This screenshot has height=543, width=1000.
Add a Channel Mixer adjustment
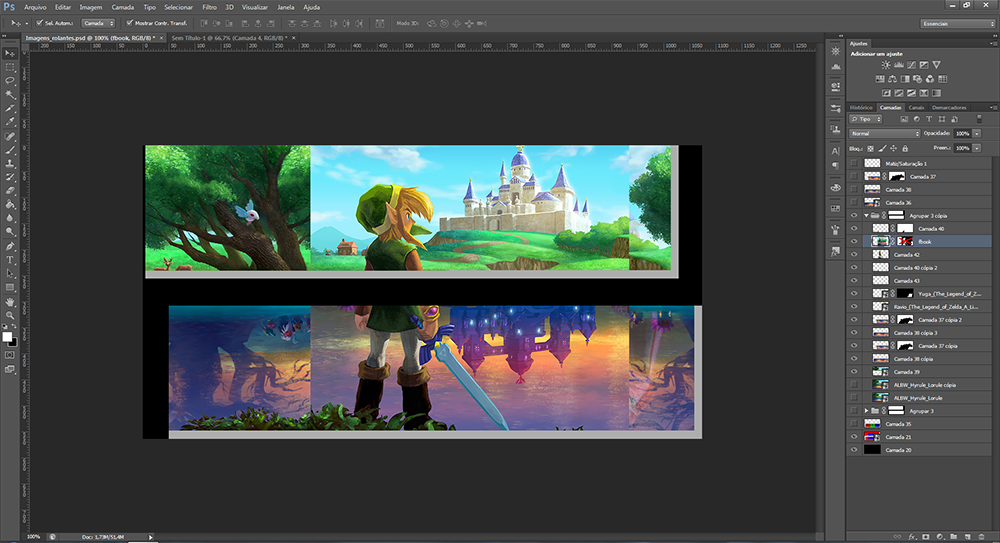coord(930,79)
